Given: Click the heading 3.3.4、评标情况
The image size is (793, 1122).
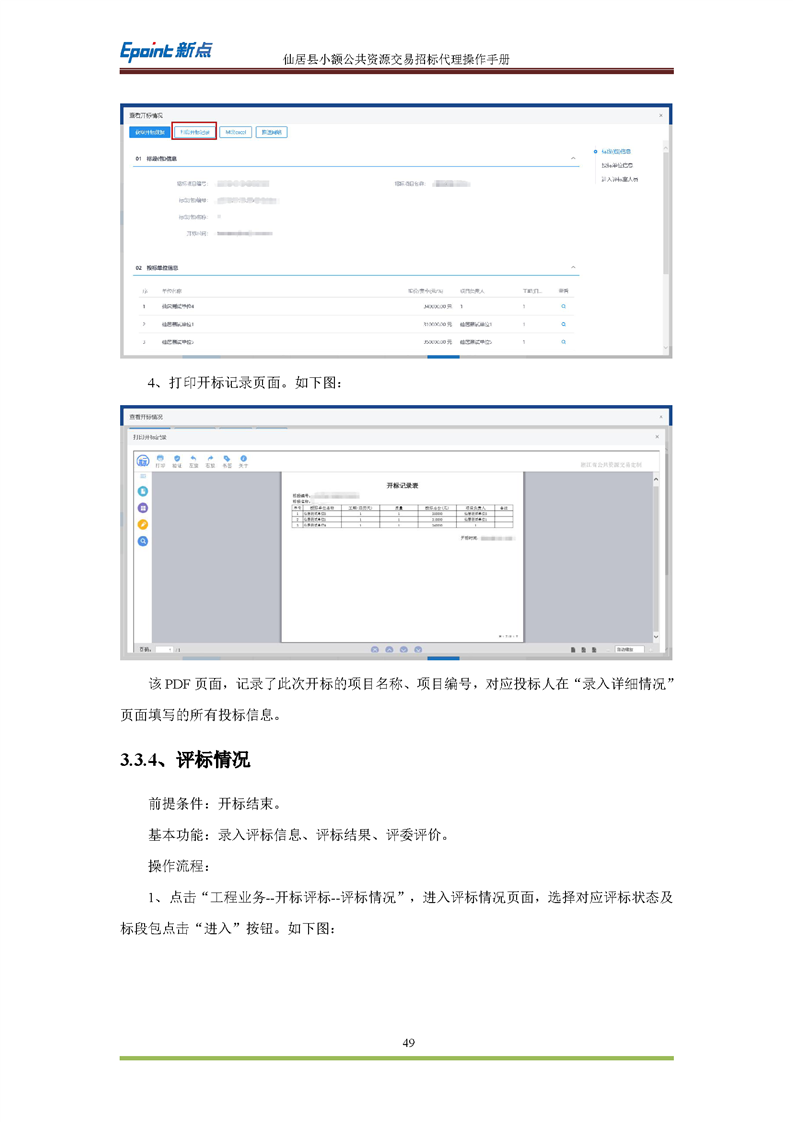Looking at the screenshot, I should click(185, 760).
